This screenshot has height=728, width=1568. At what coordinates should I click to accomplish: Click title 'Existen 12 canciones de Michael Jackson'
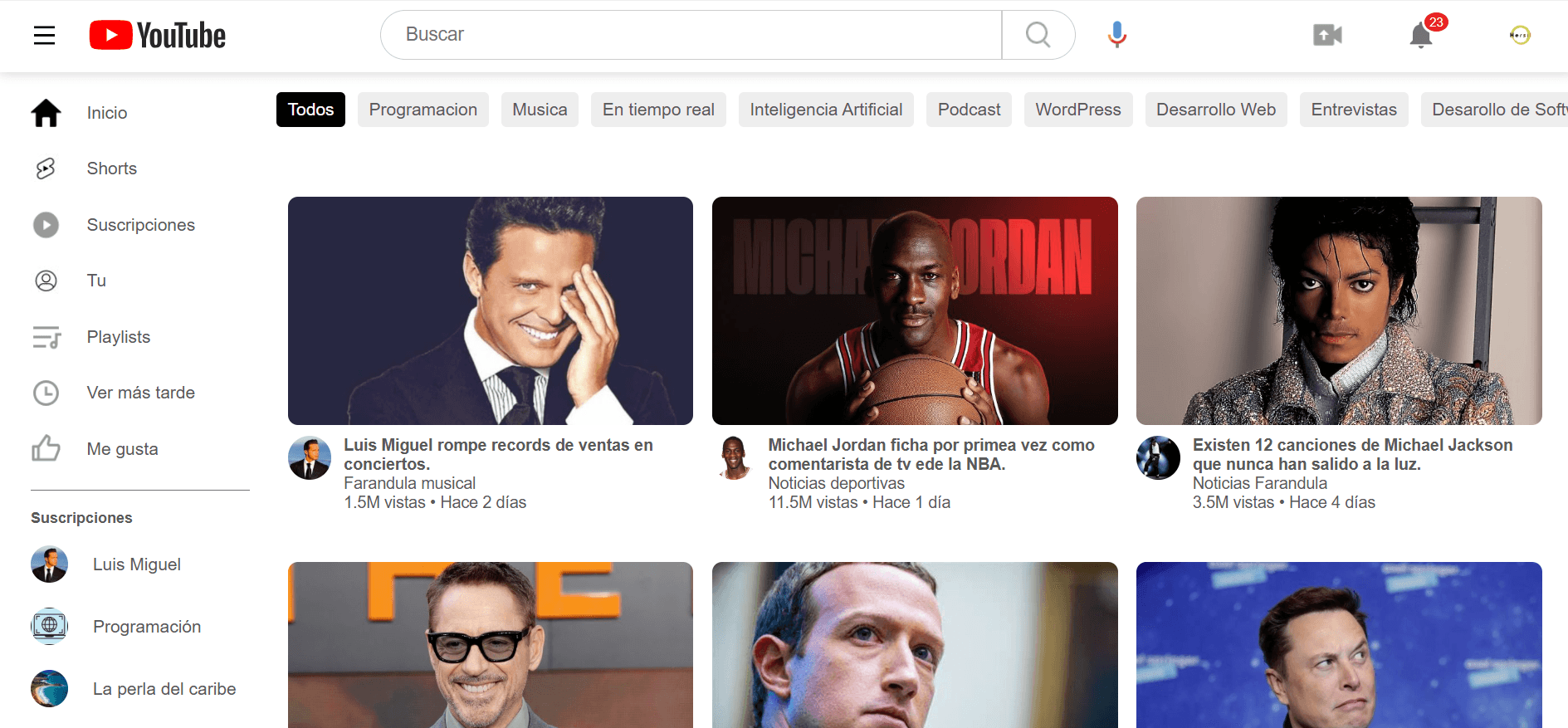pyautogui.click(x=1353, y=454)
